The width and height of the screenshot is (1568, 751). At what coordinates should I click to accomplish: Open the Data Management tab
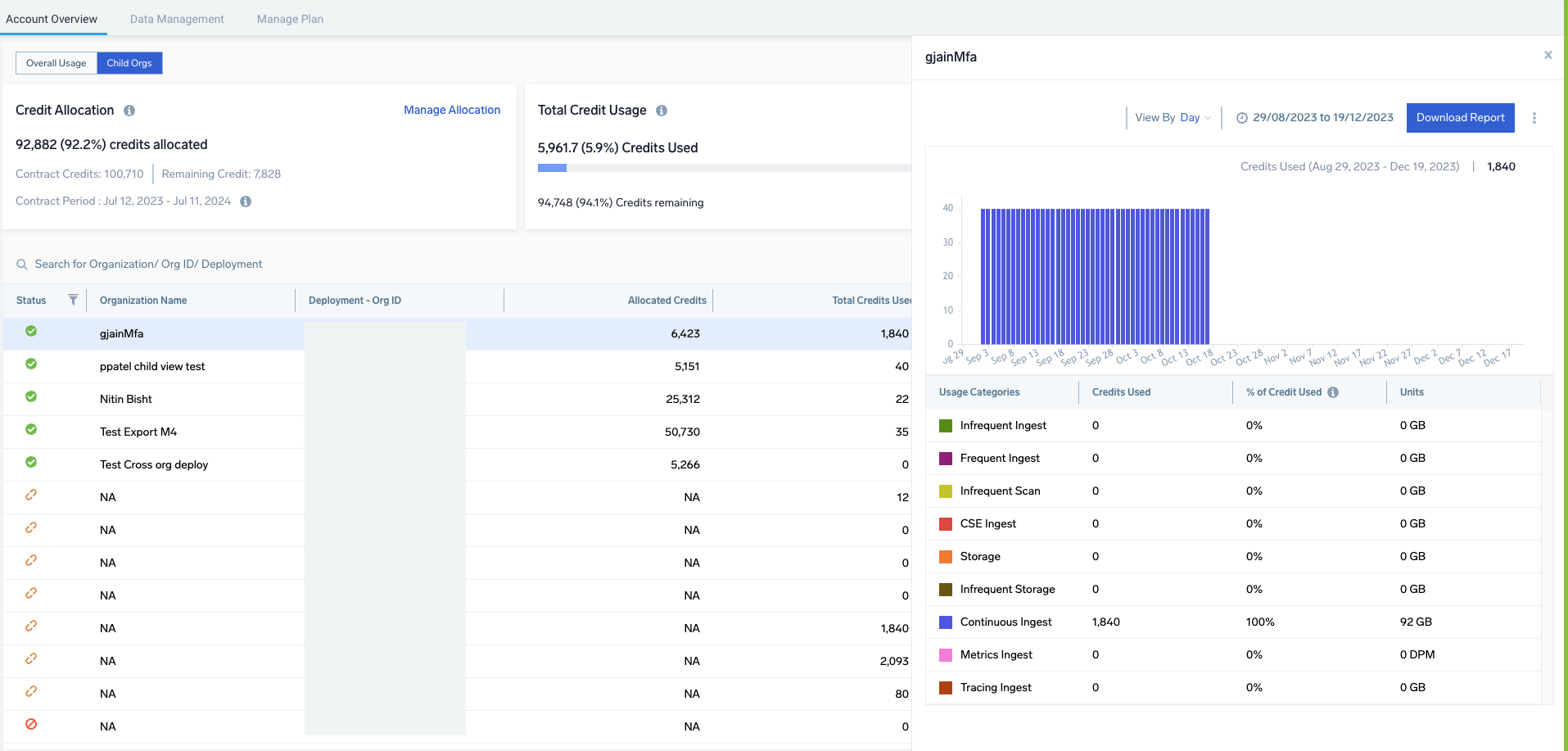click(x=177, y=19)
